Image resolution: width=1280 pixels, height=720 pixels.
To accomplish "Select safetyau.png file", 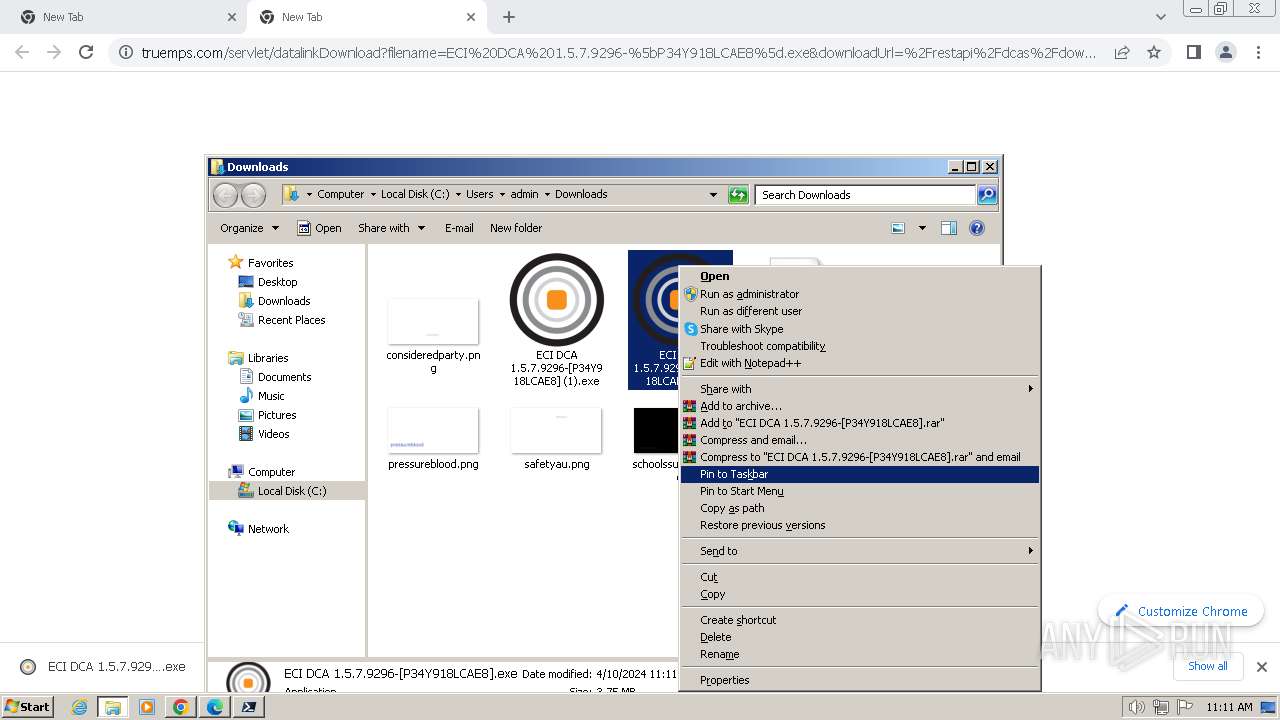I will pos(557,439).
